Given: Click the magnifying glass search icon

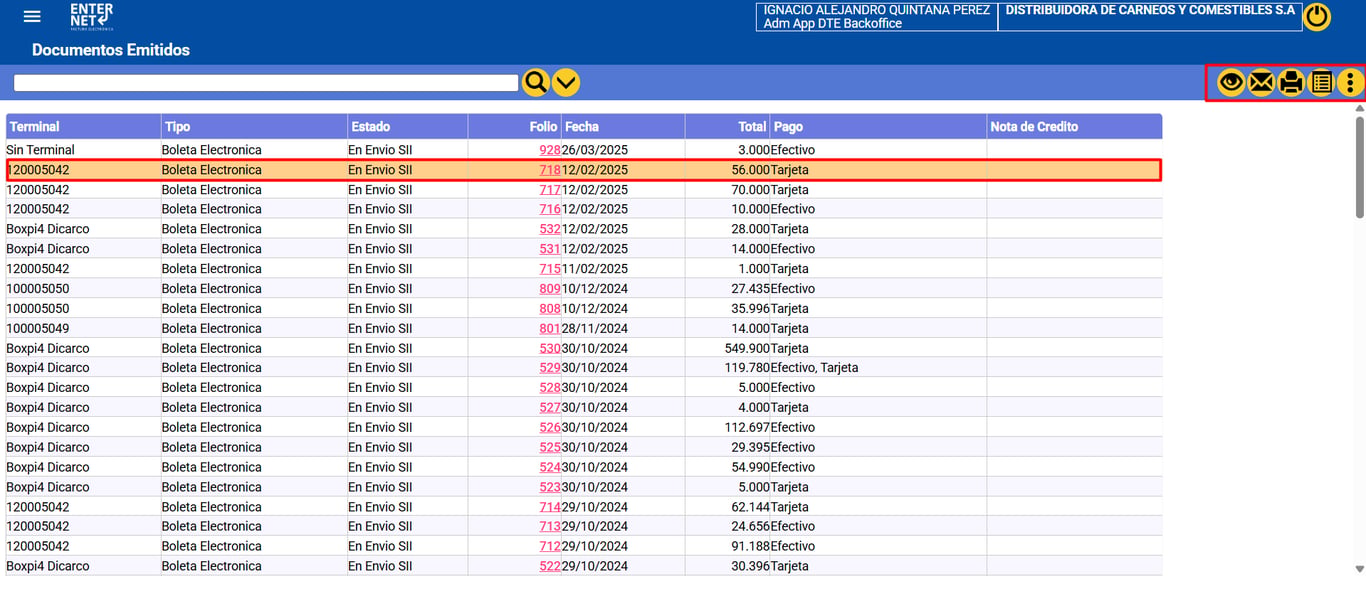Looking at the screenshot, I should (536, 82).
